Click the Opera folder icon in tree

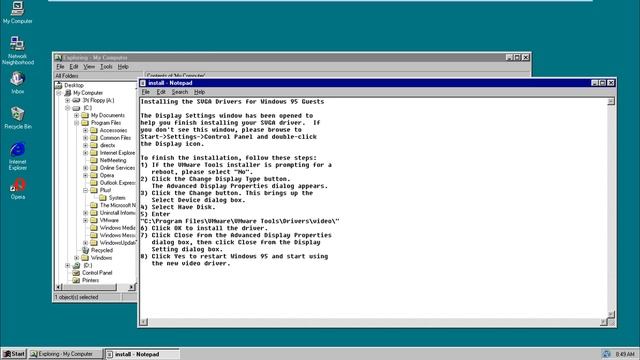coord(94,176)
